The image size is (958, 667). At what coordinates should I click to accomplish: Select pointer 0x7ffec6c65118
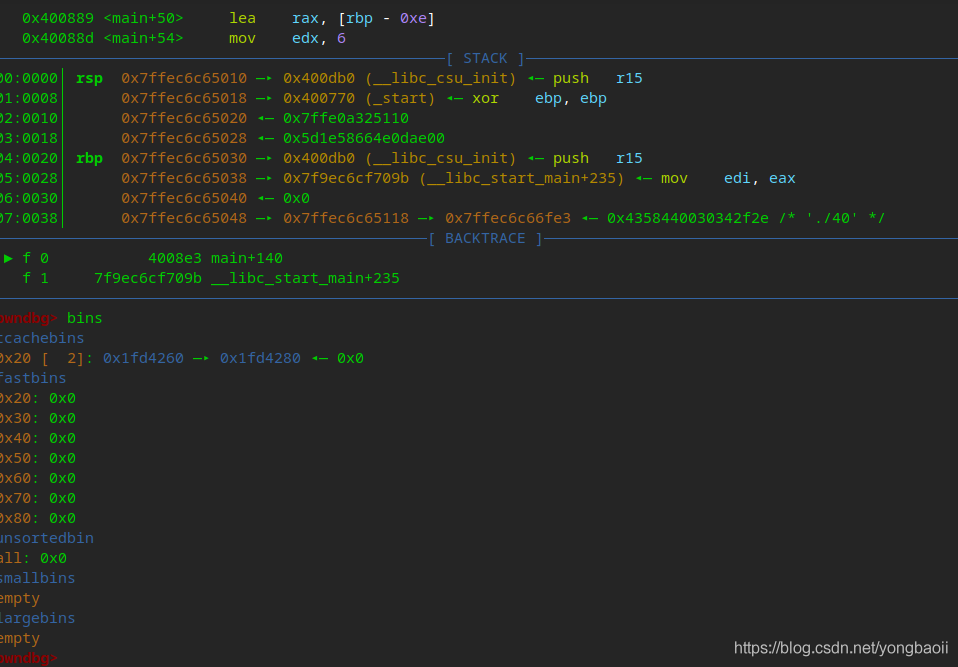(x=346, y=219)
